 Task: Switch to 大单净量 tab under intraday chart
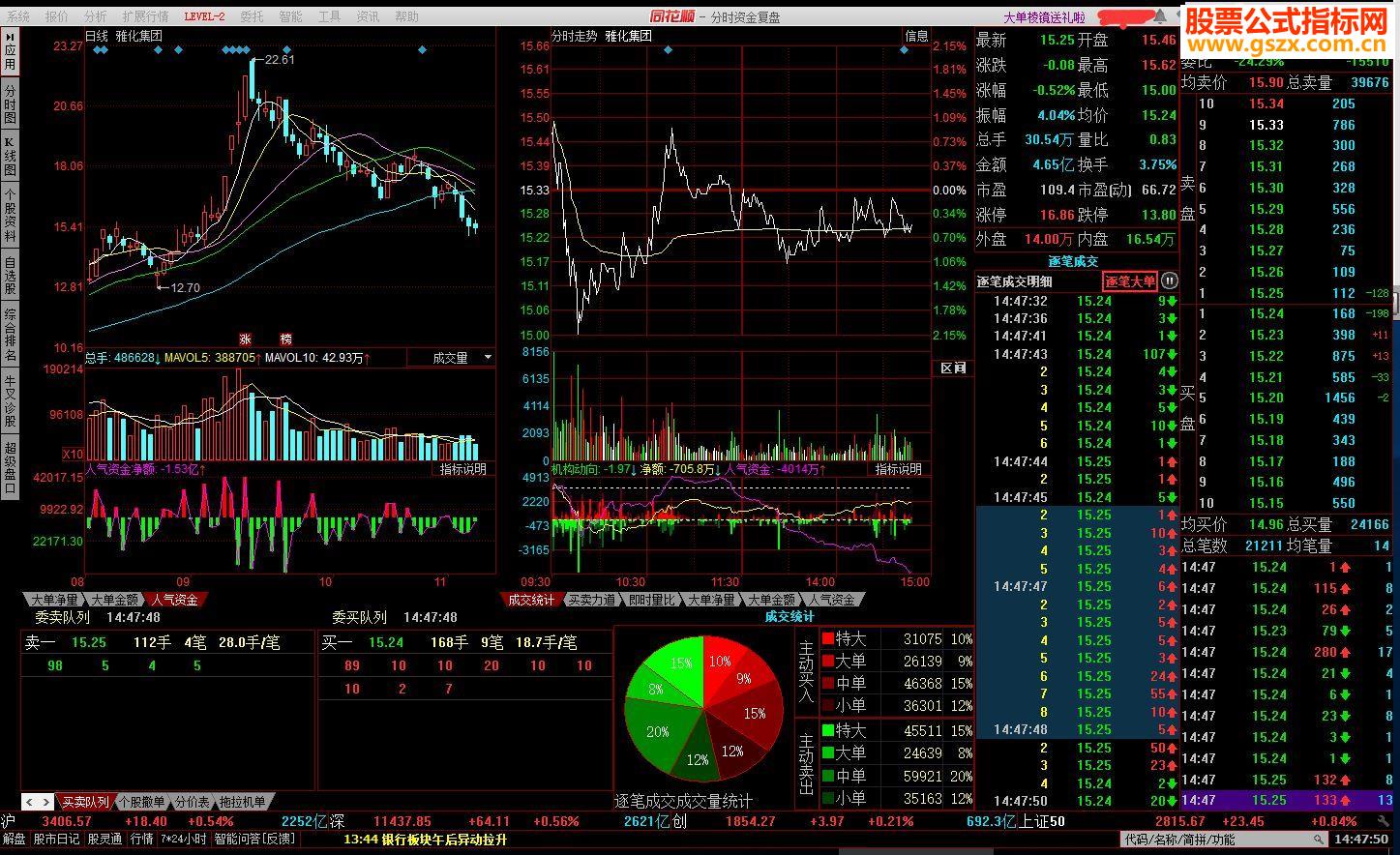click(711, 600)
